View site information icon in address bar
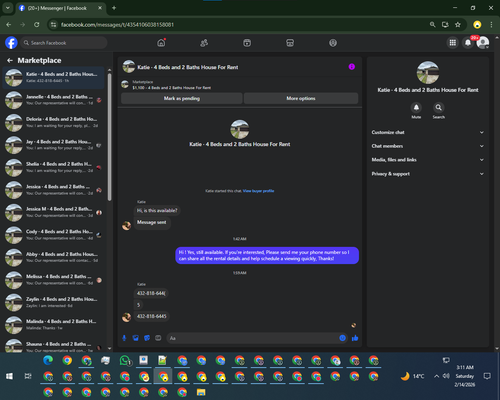The width and height of the screenshot is (500, 400). pos(53,25)
